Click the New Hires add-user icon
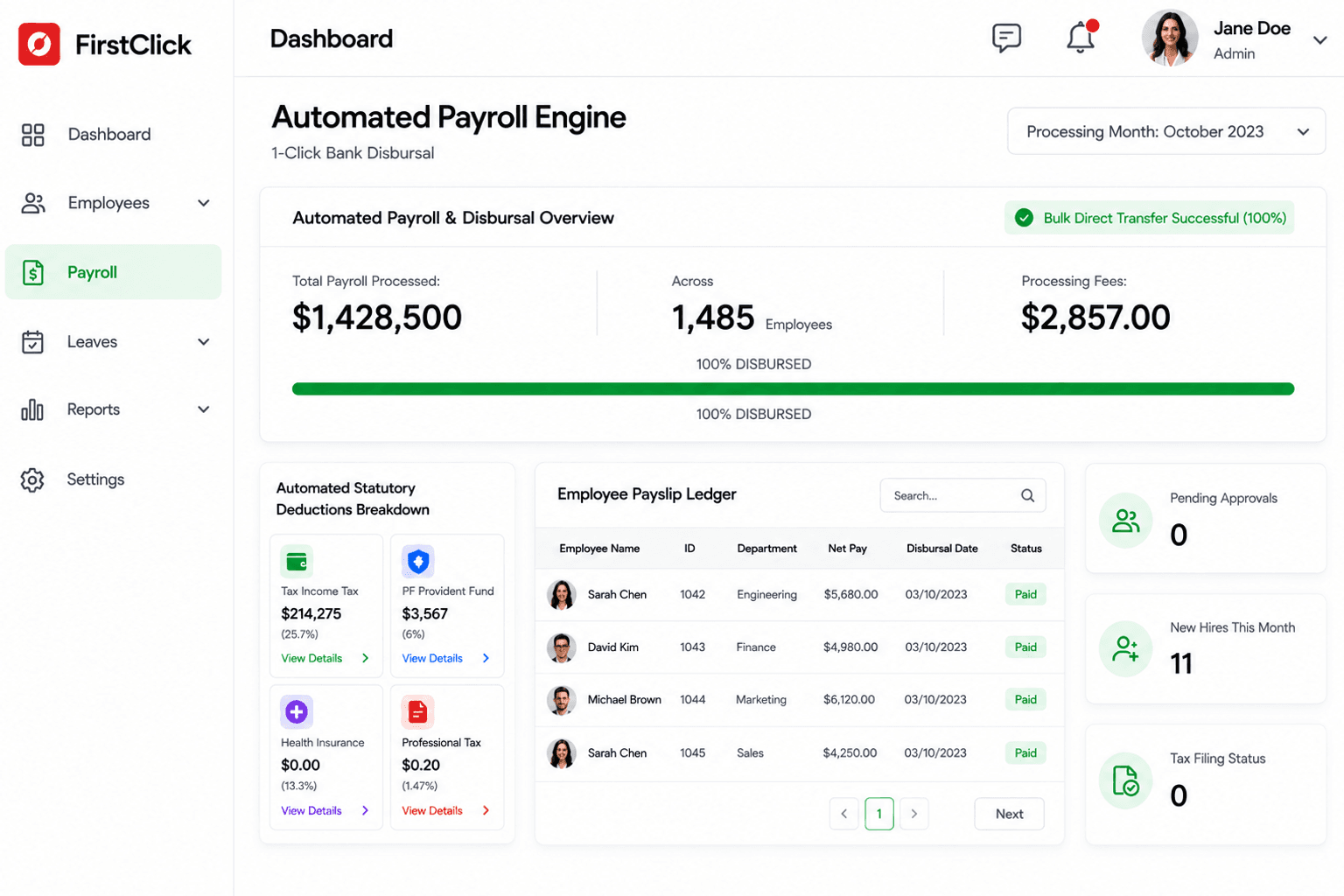The width and height of the screenshot is (1344, 896). coord(1126,649)
